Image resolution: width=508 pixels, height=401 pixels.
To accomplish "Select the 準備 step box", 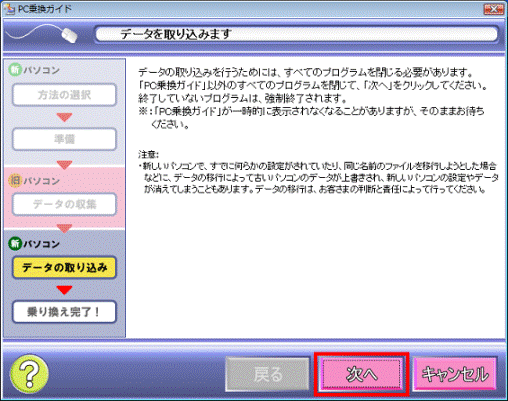I will (64, 139).
